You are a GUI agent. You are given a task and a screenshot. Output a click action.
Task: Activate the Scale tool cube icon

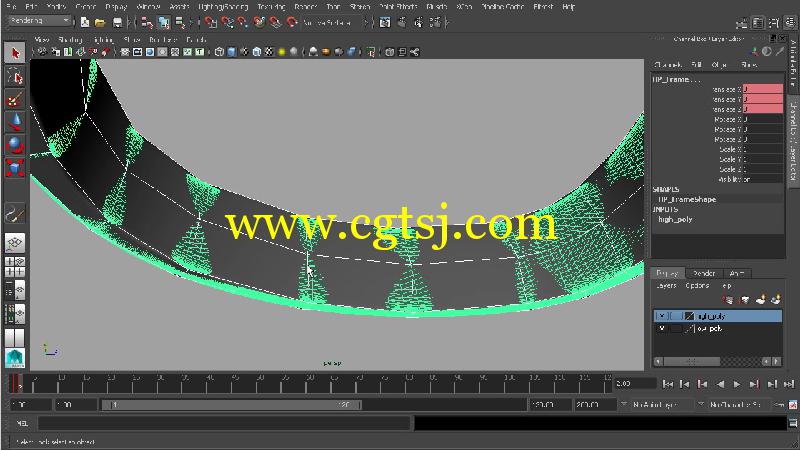coord(15,168)
